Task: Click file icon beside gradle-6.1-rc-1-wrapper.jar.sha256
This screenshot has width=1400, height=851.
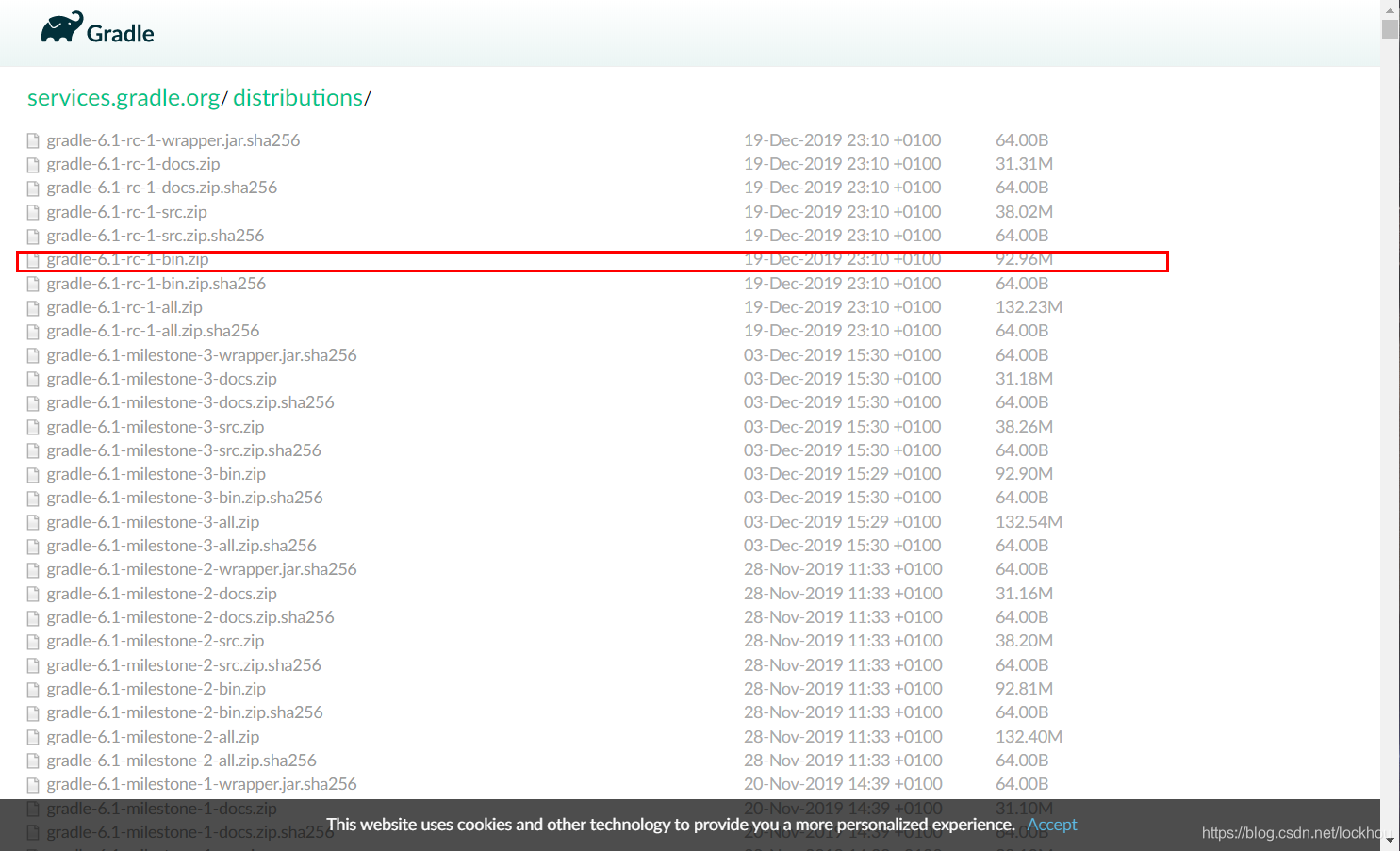Action: [x=33, y=141]
